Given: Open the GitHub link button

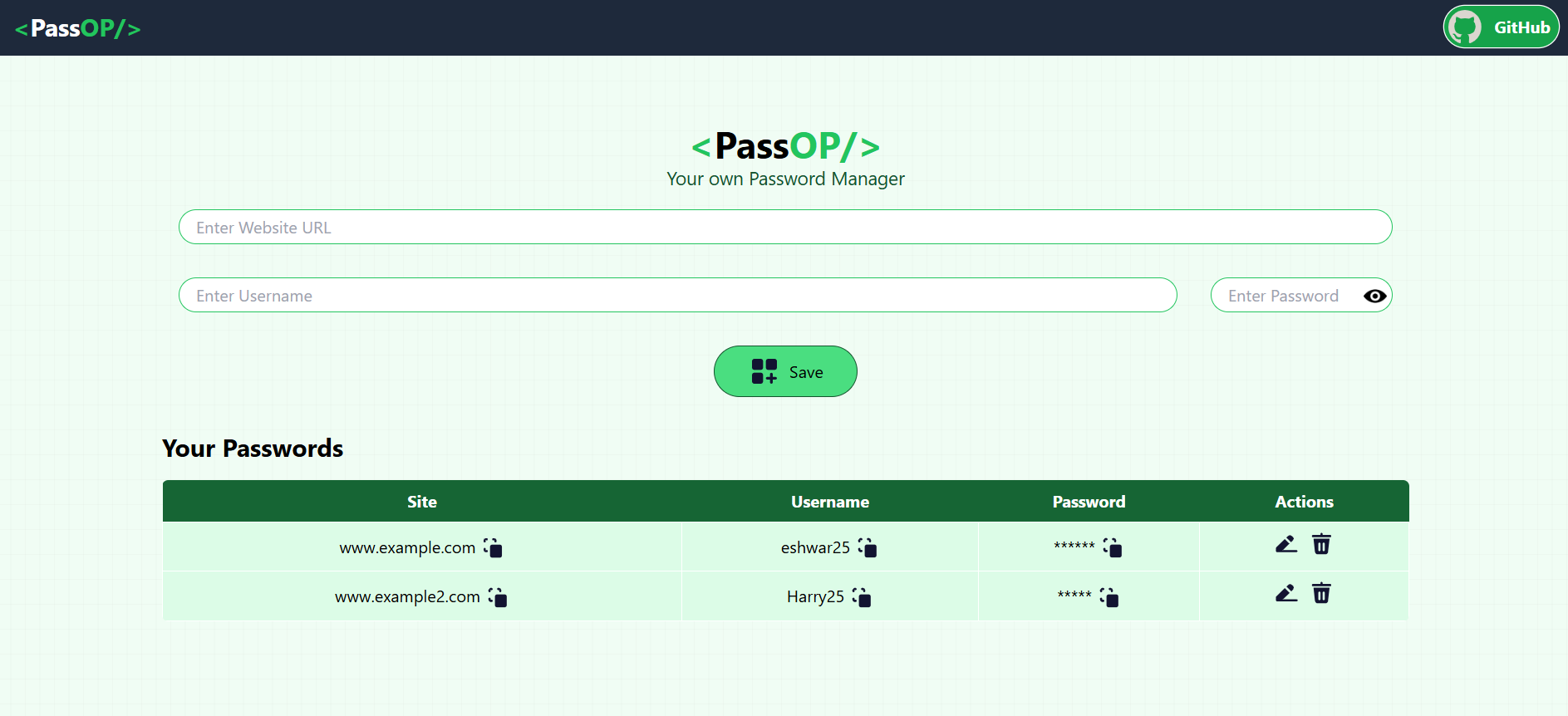Looking at the screenshot, I should coord(1501,27).
